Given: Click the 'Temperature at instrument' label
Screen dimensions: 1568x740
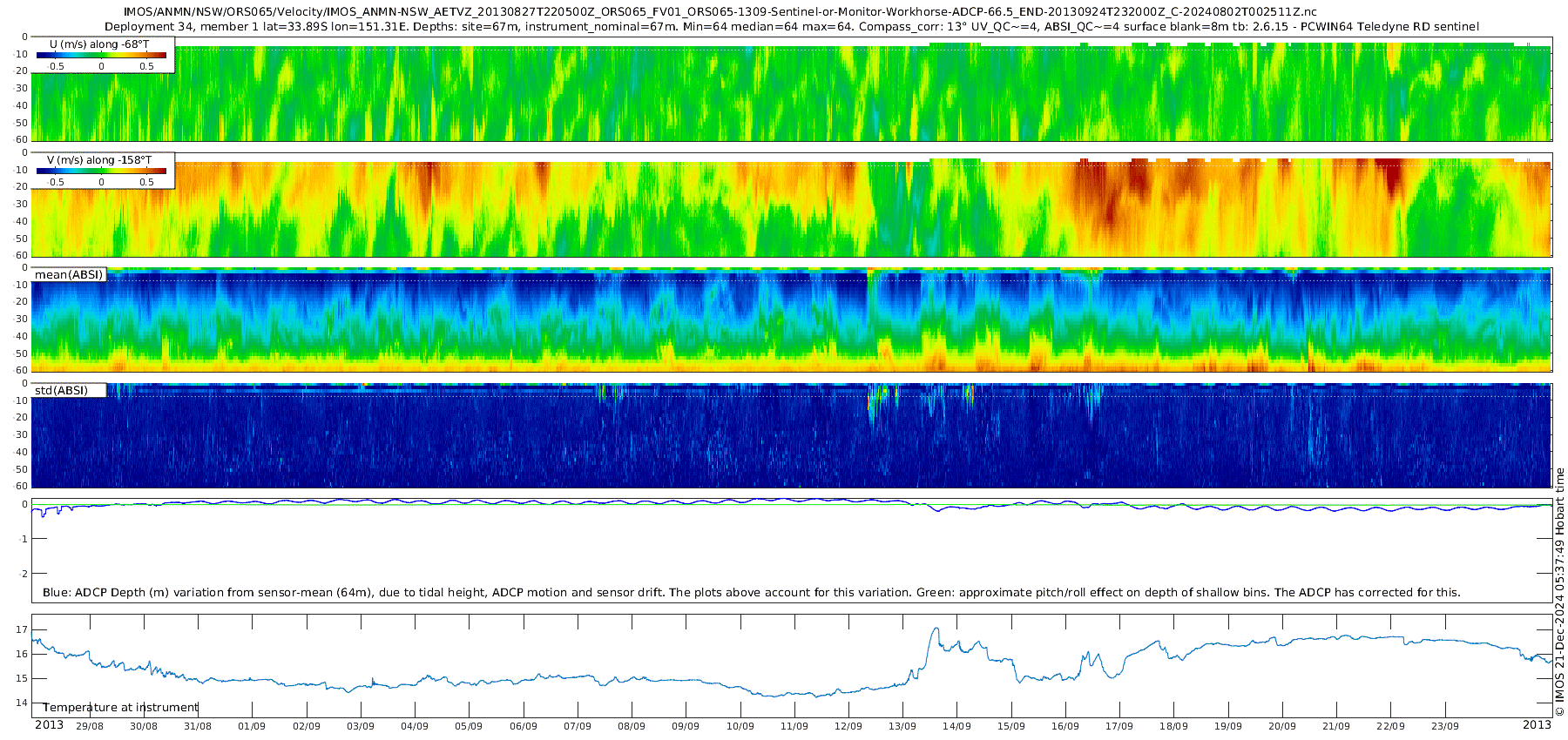Looking at the screenshot, I should (x=121, y=708).
